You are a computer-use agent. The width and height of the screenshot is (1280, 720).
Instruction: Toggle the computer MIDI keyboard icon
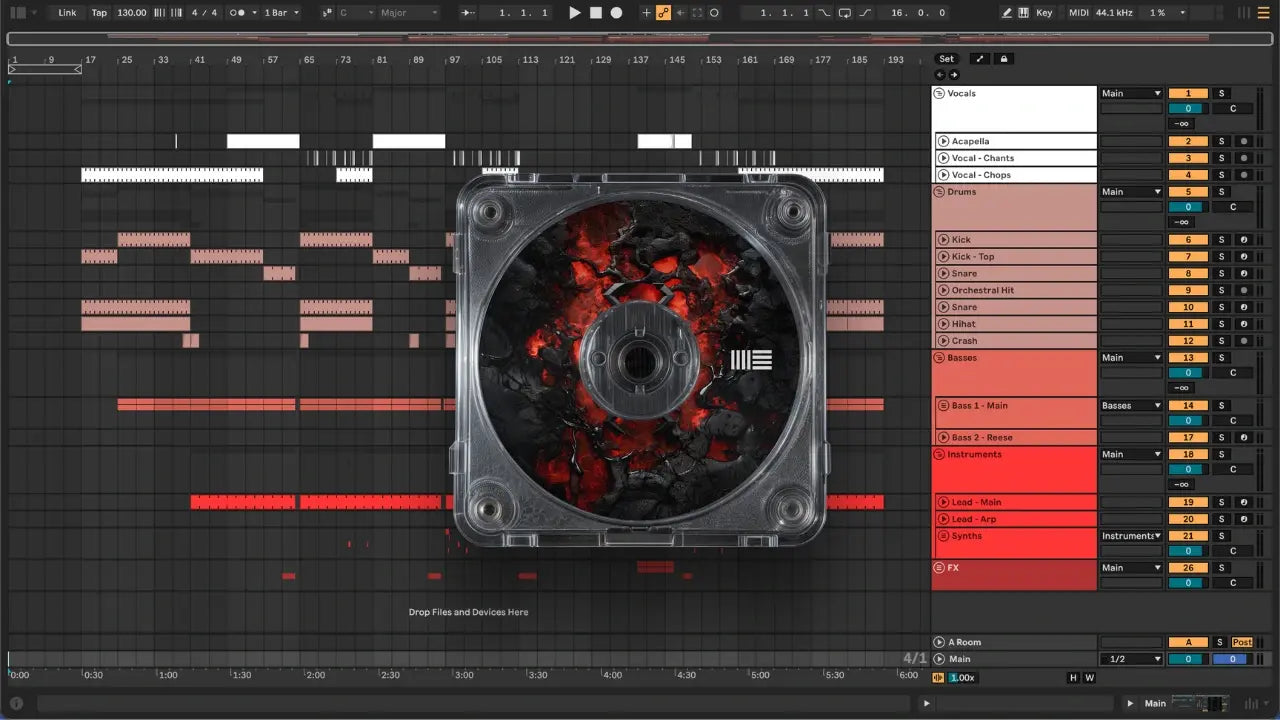pyautogui.click(x=1024, y=13)
